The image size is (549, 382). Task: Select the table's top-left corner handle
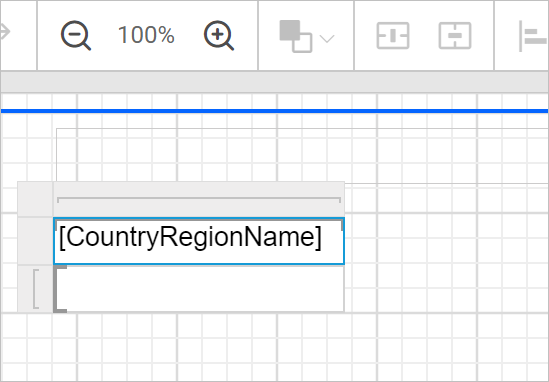pos(35,199)
